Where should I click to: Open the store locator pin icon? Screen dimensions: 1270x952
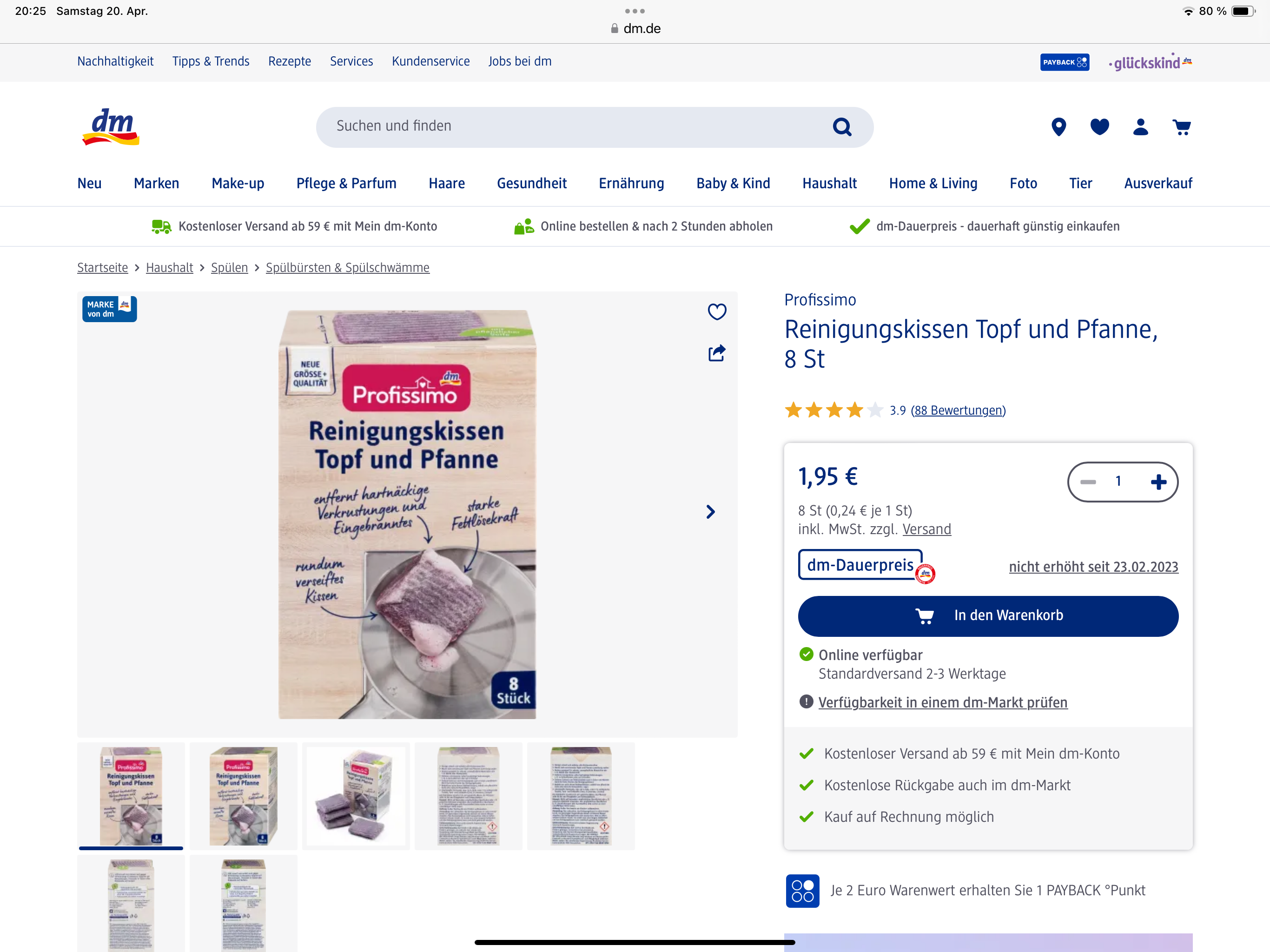[1058, 126]
